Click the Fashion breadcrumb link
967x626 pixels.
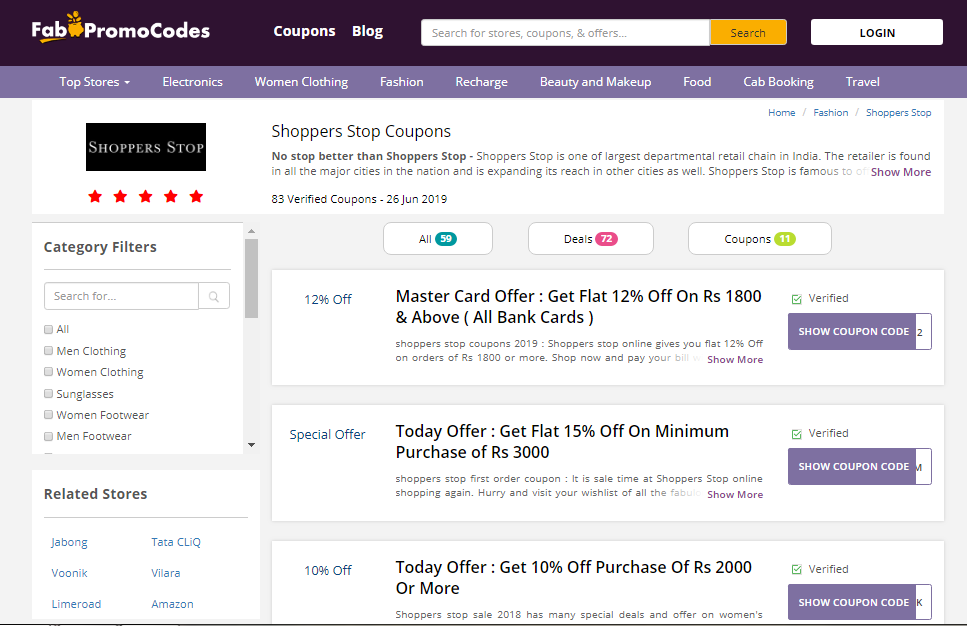pos(830,112)
